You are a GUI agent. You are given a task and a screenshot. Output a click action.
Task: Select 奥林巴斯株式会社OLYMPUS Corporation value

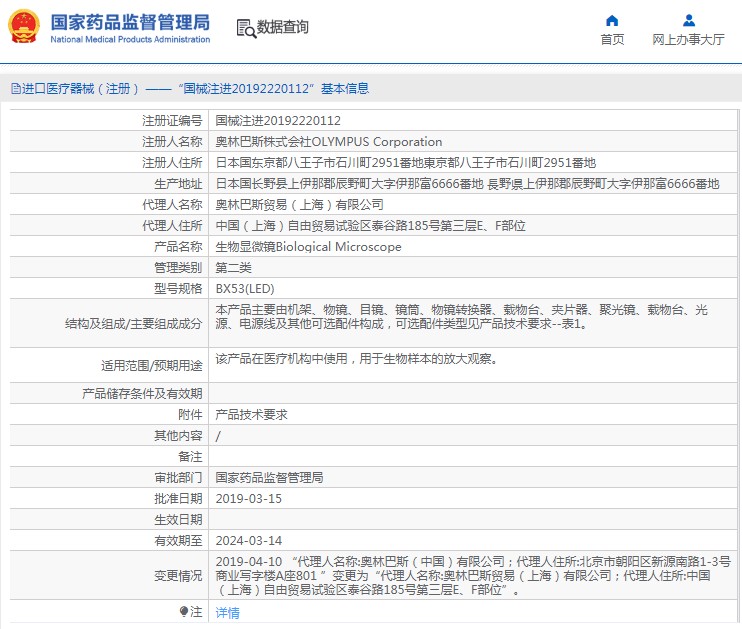coord(329,142)
